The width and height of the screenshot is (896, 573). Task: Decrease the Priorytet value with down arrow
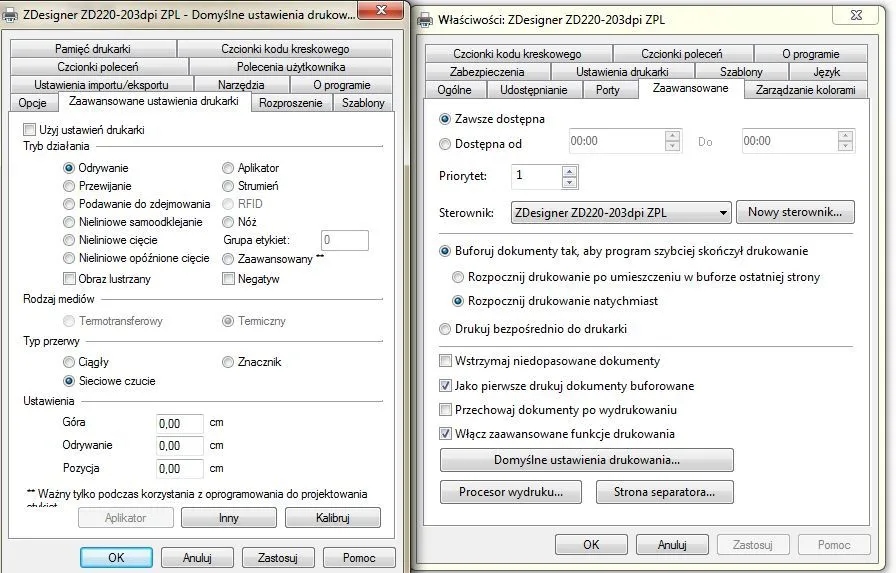coord(569,183)
